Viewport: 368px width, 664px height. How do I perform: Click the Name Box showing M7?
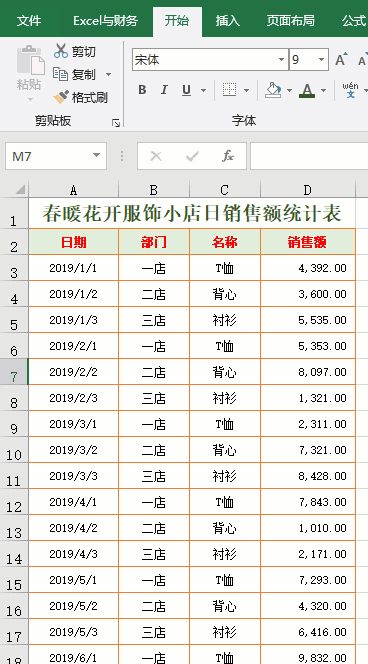[55, 156]
